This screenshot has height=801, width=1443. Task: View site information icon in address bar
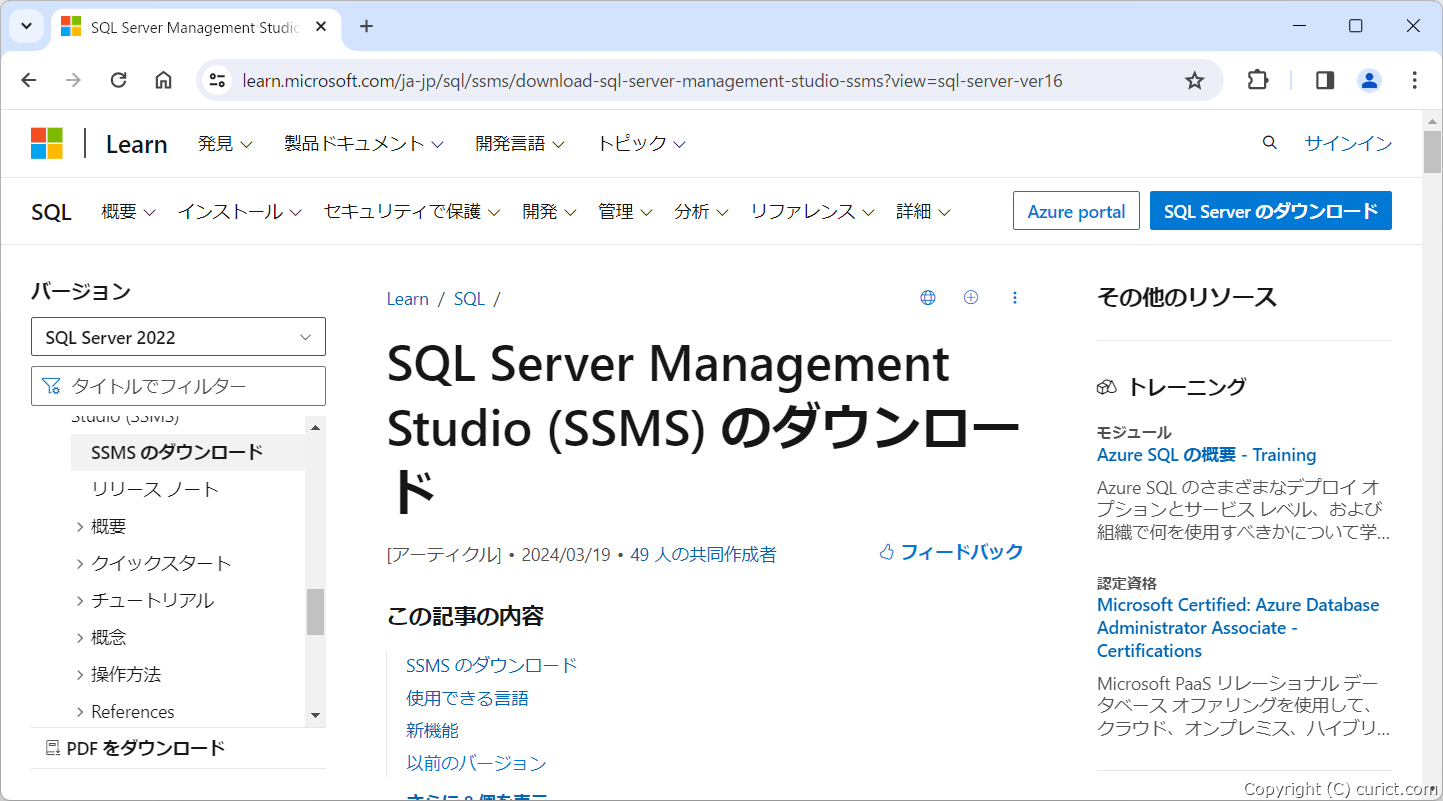click(217, 80)
